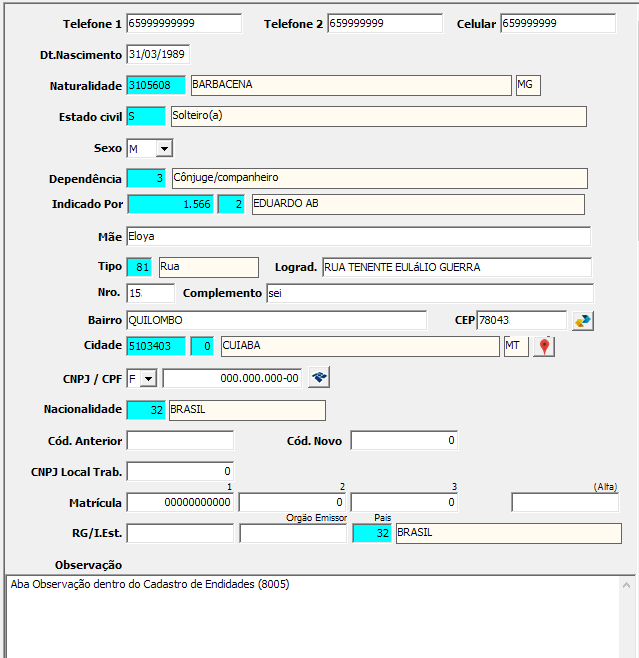This screenshot has width=639, height=658.
Task: Click the Mãe name field
Action: click(358, 236)
